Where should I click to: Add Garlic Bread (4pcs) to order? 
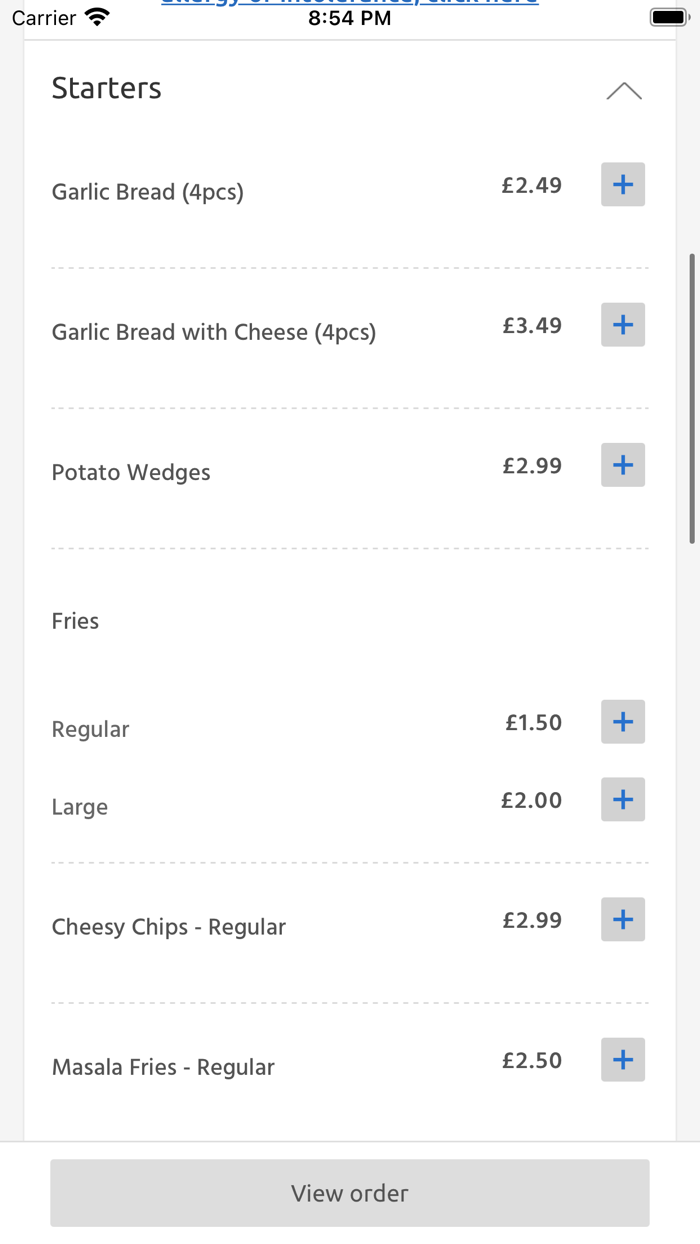coord(622,184)
